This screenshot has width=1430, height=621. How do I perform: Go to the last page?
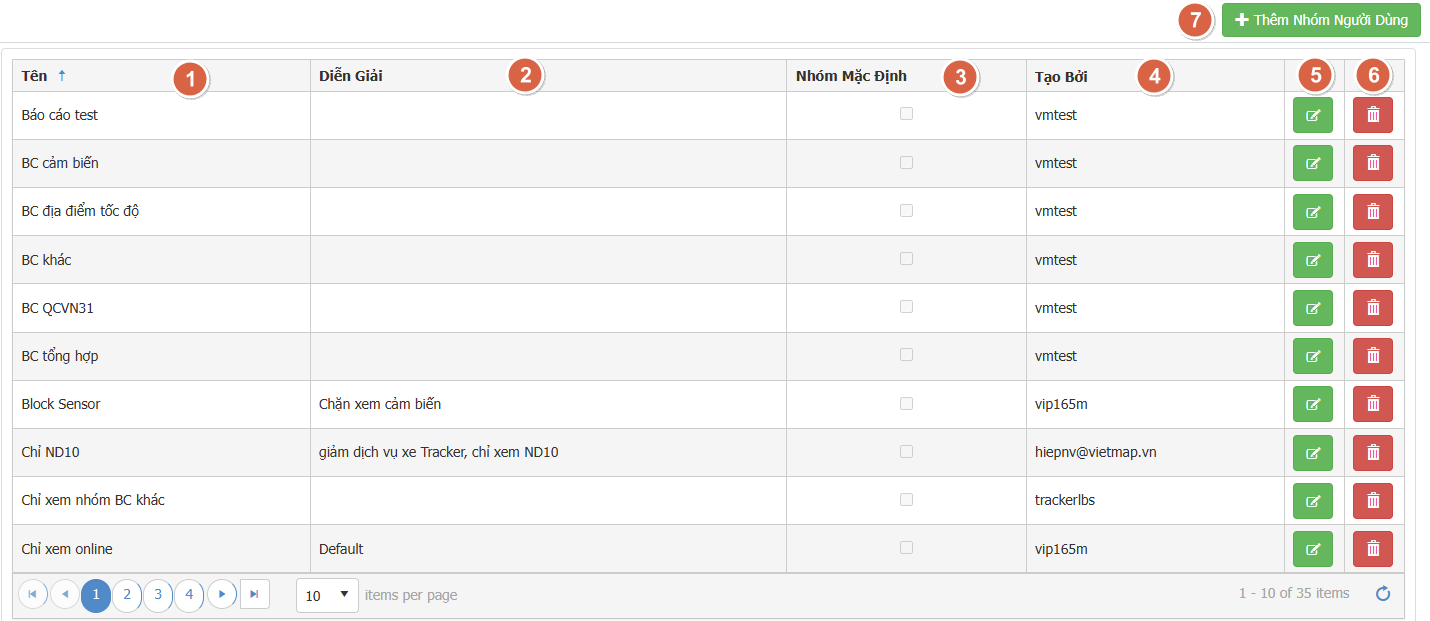click(x=254, y=594)
